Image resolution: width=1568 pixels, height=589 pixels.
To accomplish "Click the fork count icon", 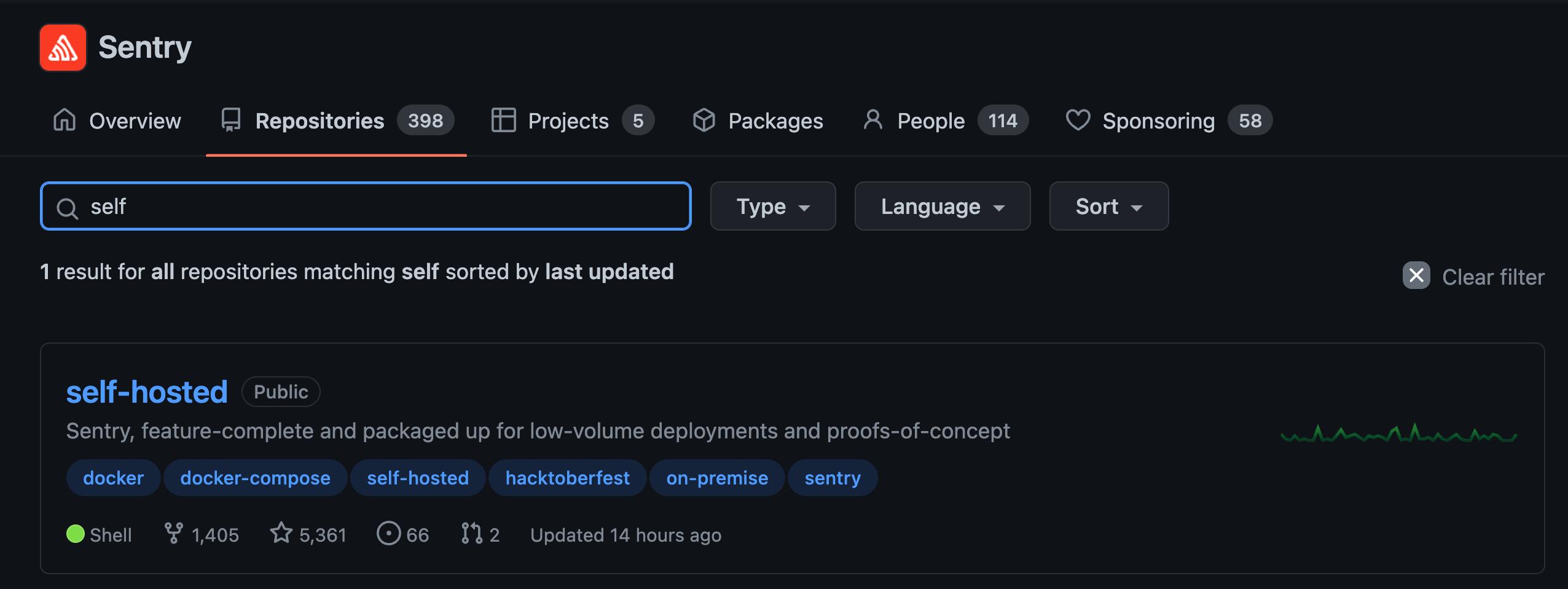I will pyautogui.click(x=174, y=534).
